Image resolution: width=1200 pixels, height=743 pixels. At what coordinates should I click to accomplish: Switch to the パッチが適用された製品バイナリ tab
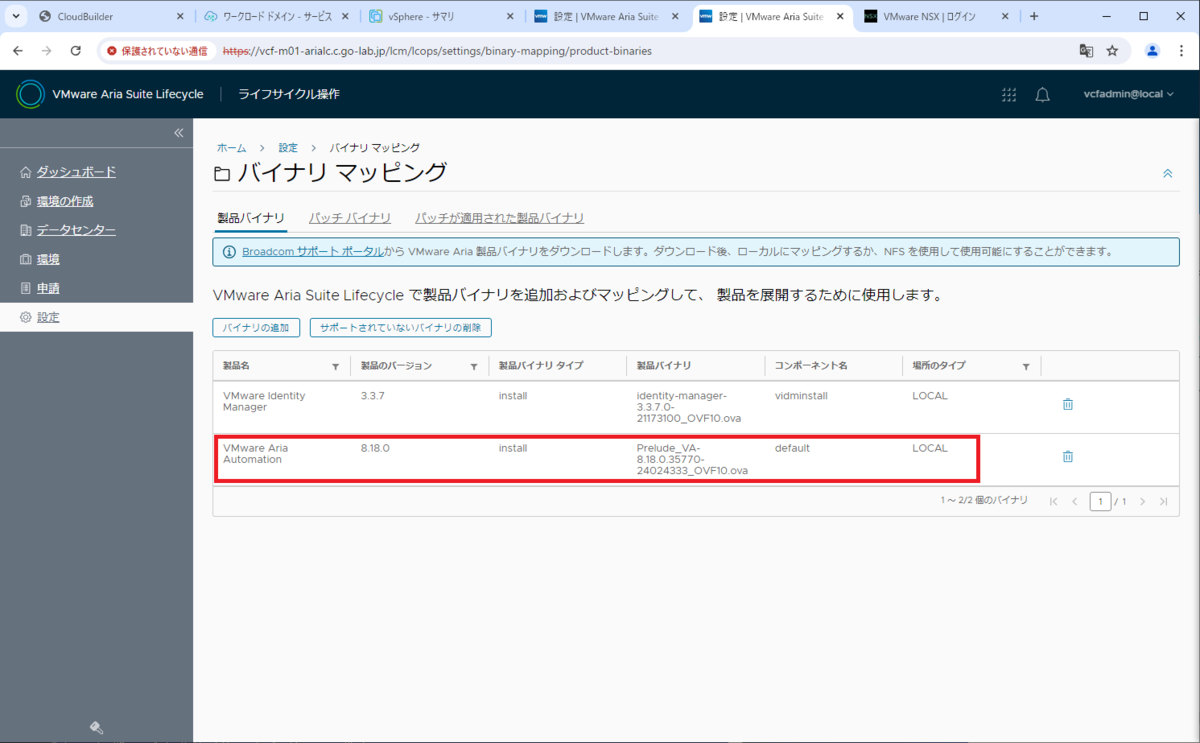[x=499, y=218]
